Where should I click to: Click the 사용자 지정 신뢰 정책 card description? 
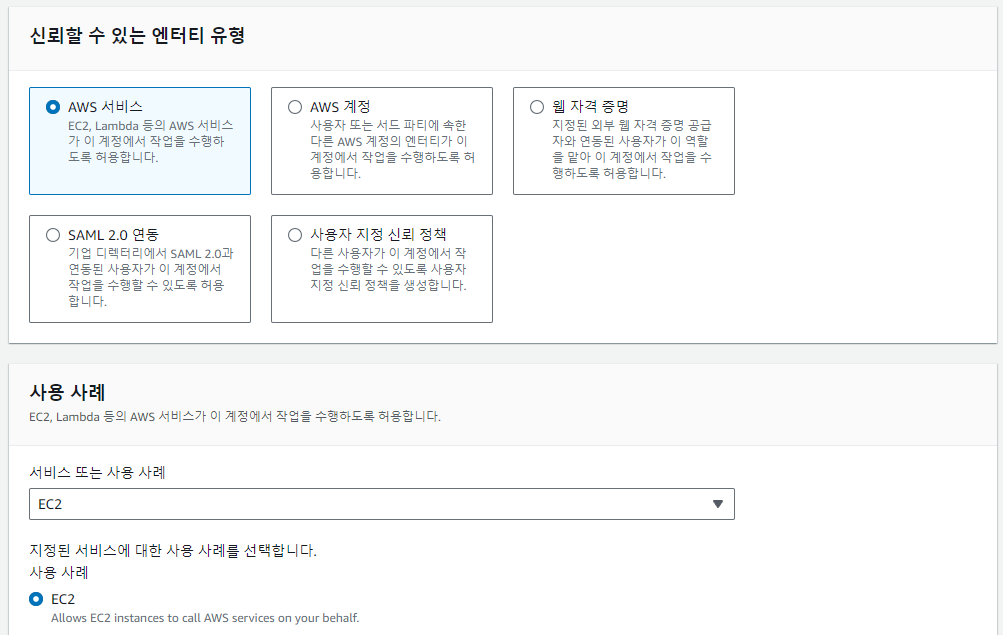388,269
